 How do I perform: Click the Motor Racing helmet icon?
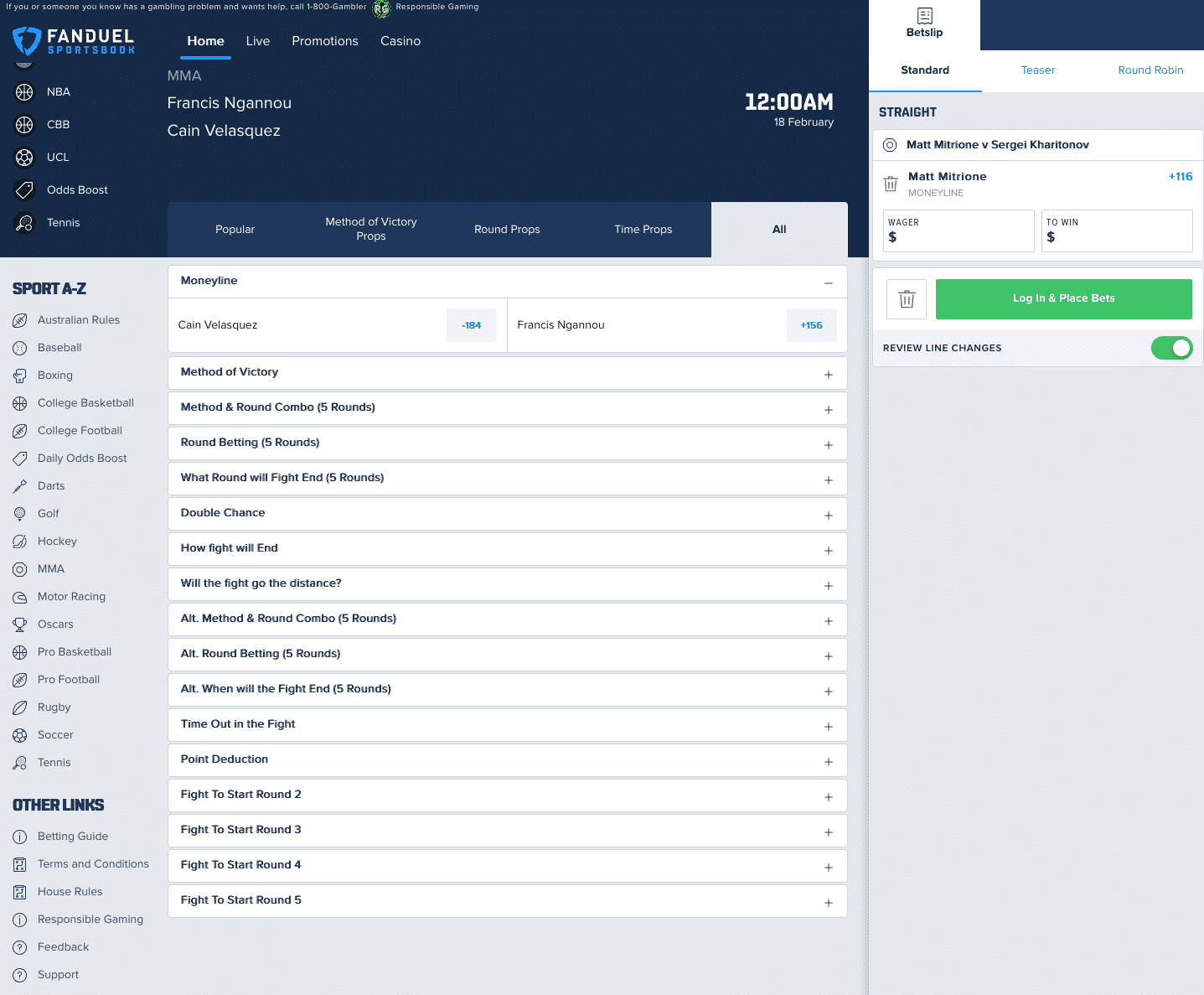[20, 597]
